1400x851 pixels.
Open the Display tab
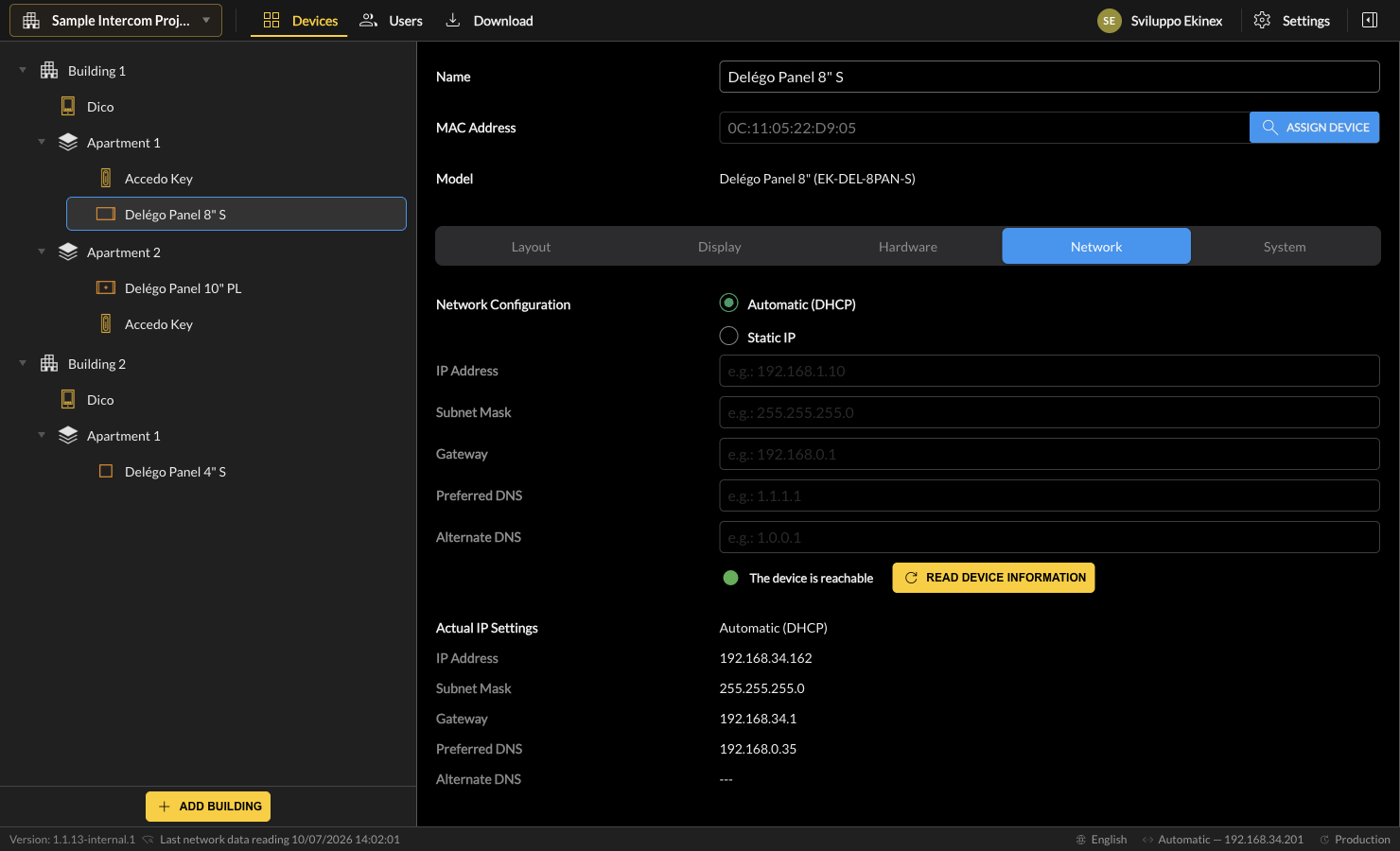(x=720, y=246)
